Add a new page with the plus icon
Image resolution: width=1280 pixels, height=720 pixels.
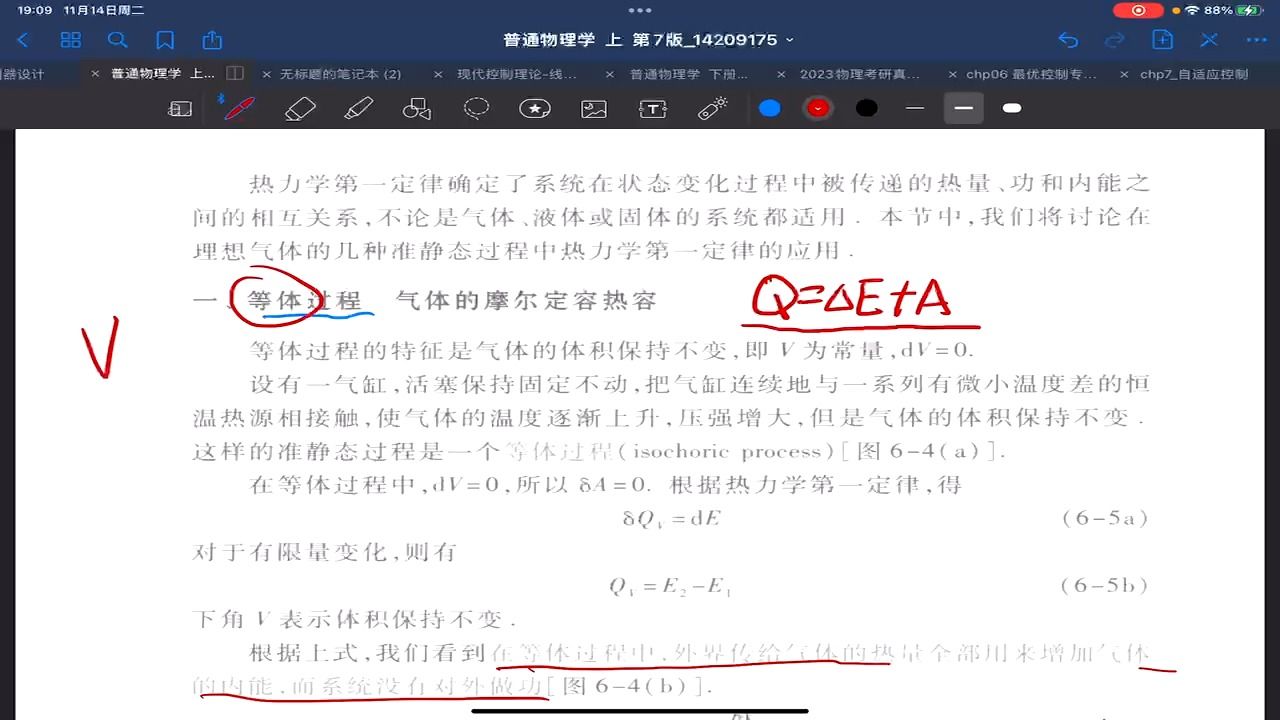coord(1162,40)
